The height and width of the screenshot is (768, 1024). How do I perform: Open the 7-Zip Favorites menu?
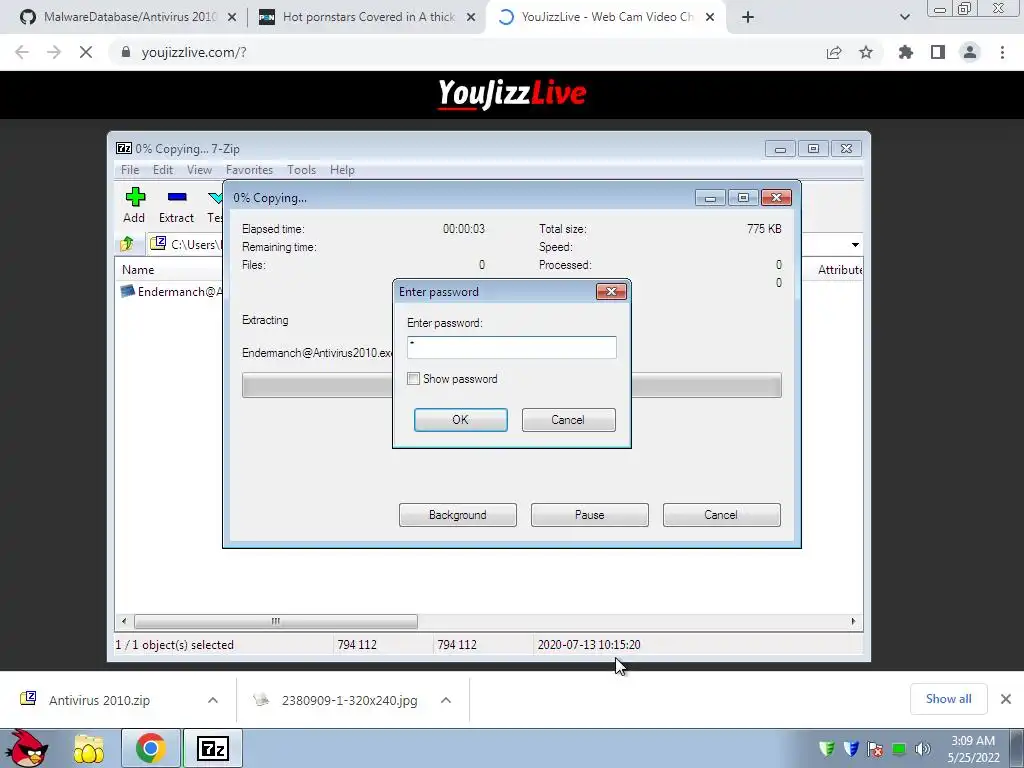point(249,170)
